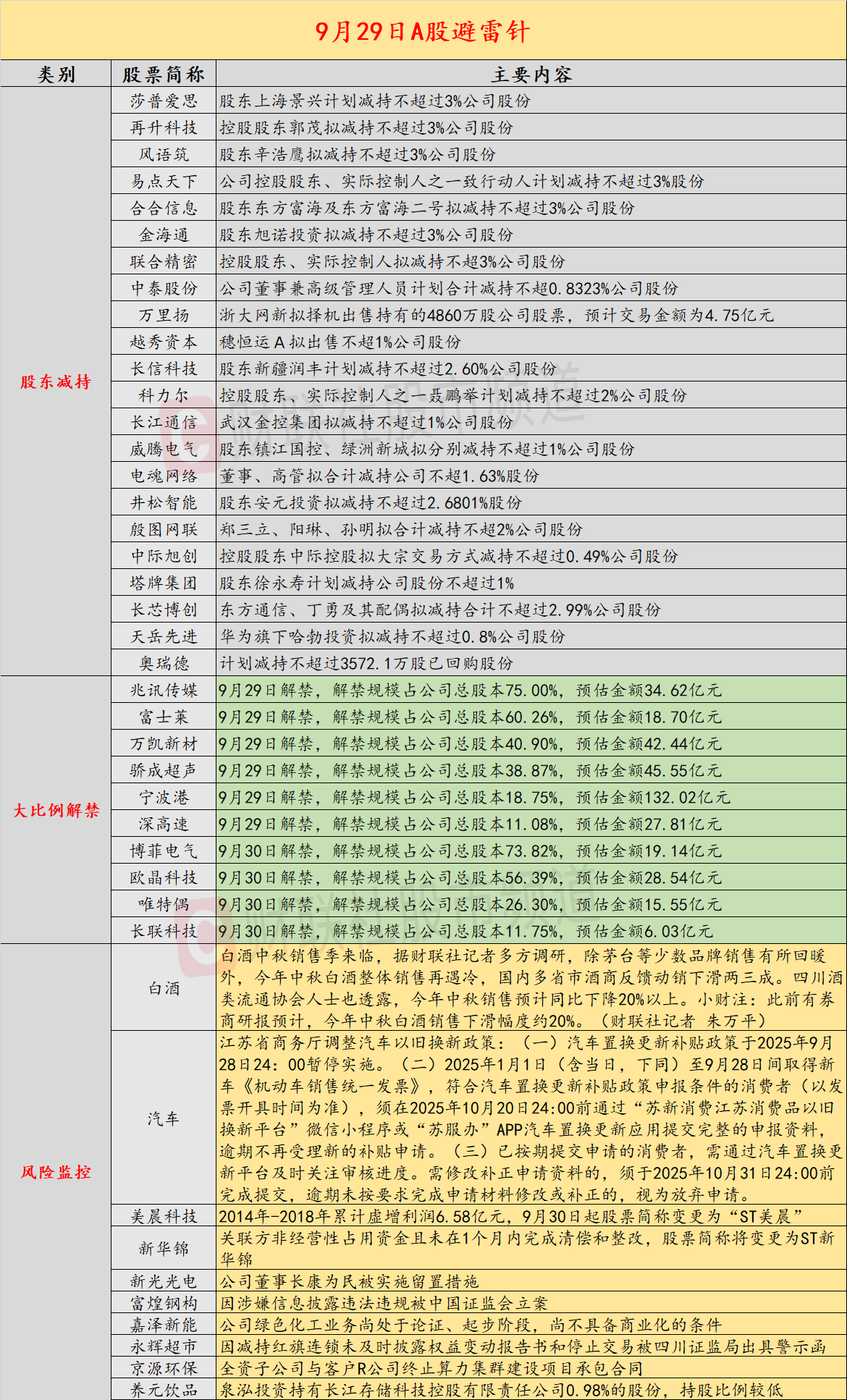Image resolution: width=847 pixels, height=1400 pixels.
Task: Select the 股票简称 column header
Action: coord(164,74)
